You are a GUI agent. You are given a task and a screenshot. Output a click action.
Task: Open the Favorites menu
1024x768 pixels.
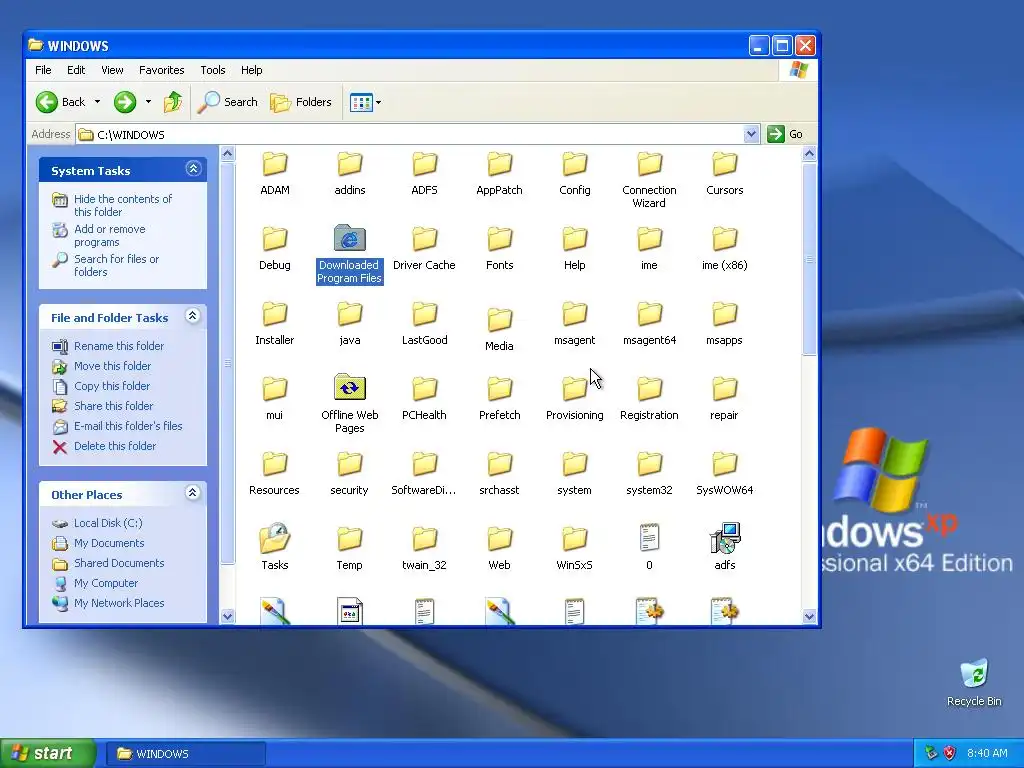[x=161, y=70]
